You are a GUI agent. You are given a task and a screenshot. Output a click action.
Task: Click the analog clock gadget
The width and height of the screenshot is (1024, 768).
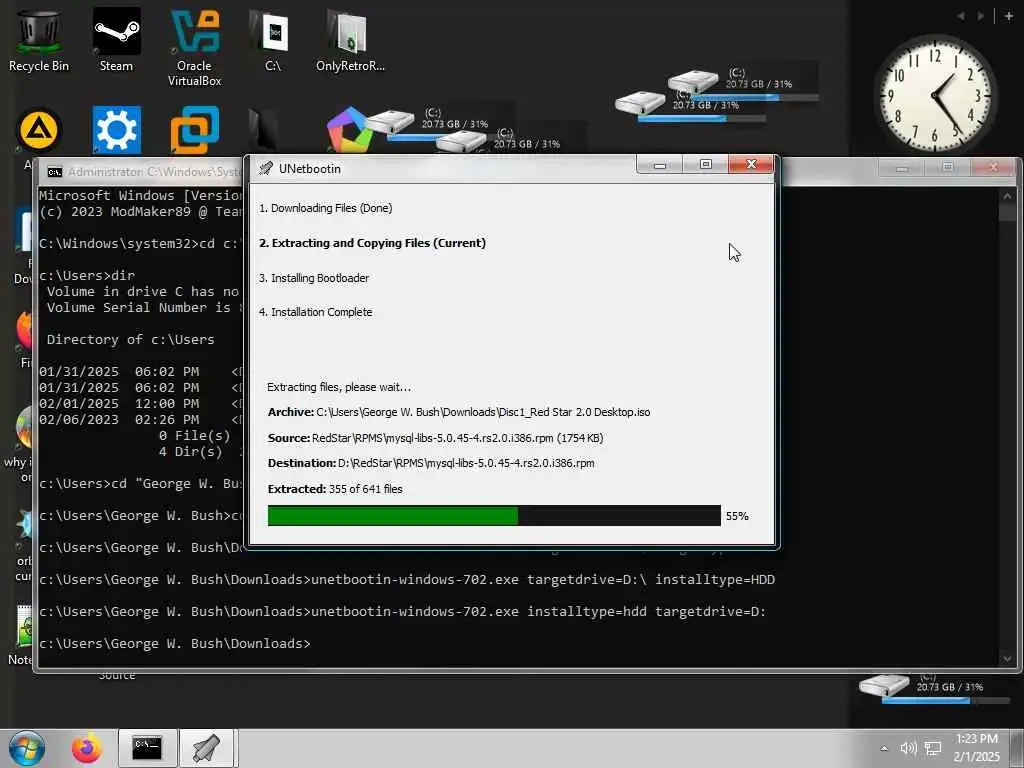coord(936,95)
